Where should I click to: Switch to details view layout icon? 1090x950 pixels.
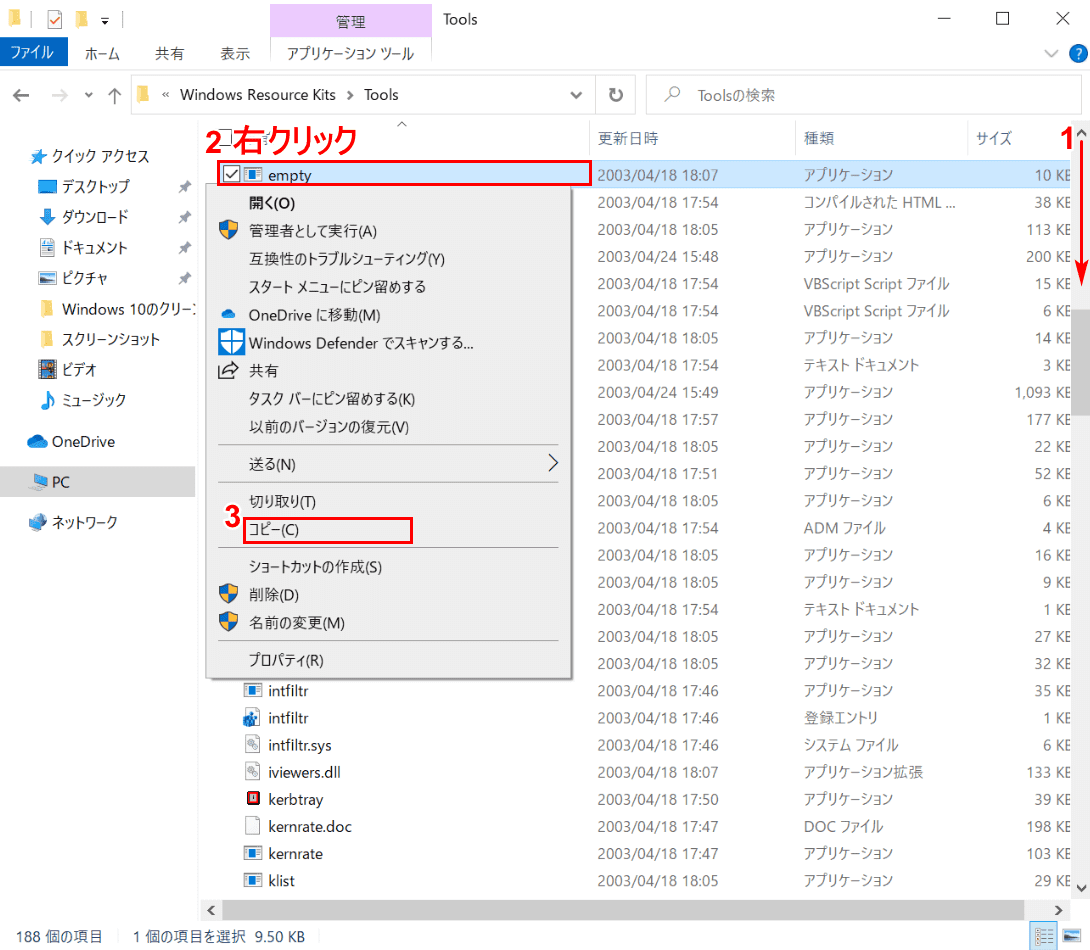(1044, 936)
